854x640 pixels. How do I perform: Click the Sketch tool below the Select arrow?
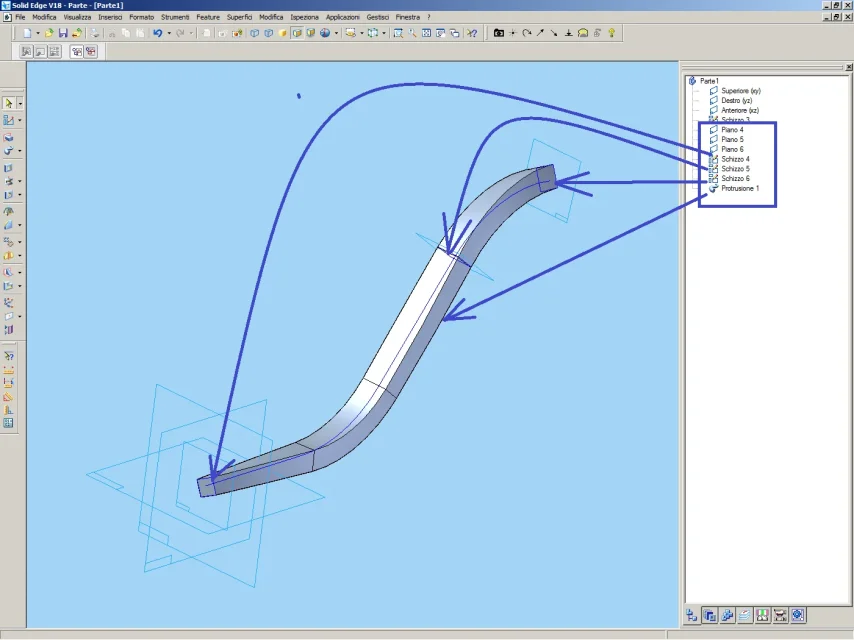[x=9, y=120]
